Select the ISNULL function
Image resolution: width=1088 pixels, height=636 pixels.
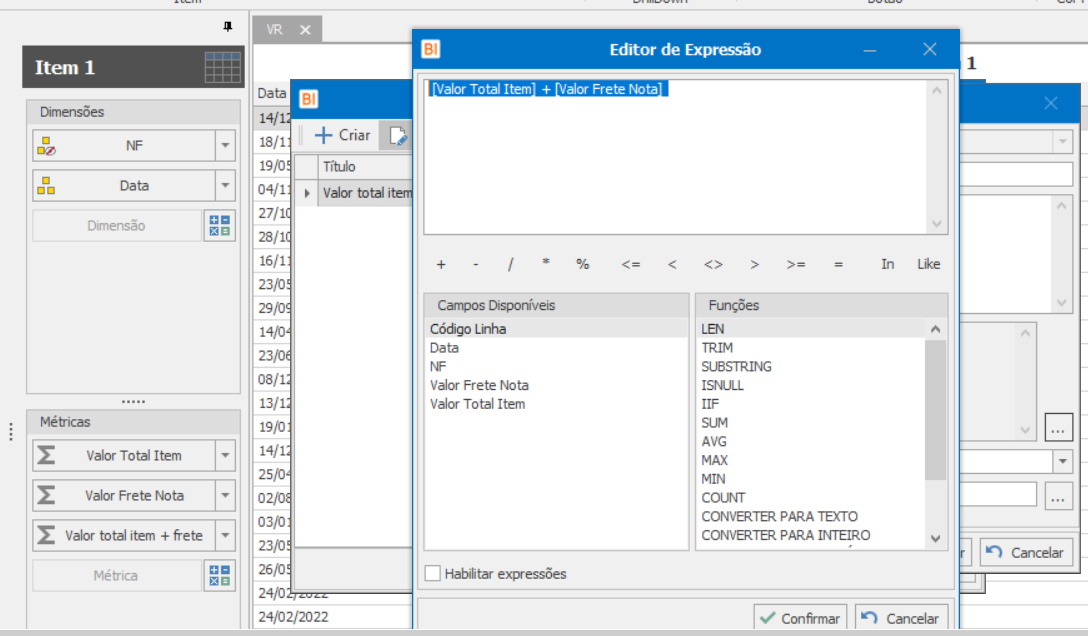tap(811, 386)
